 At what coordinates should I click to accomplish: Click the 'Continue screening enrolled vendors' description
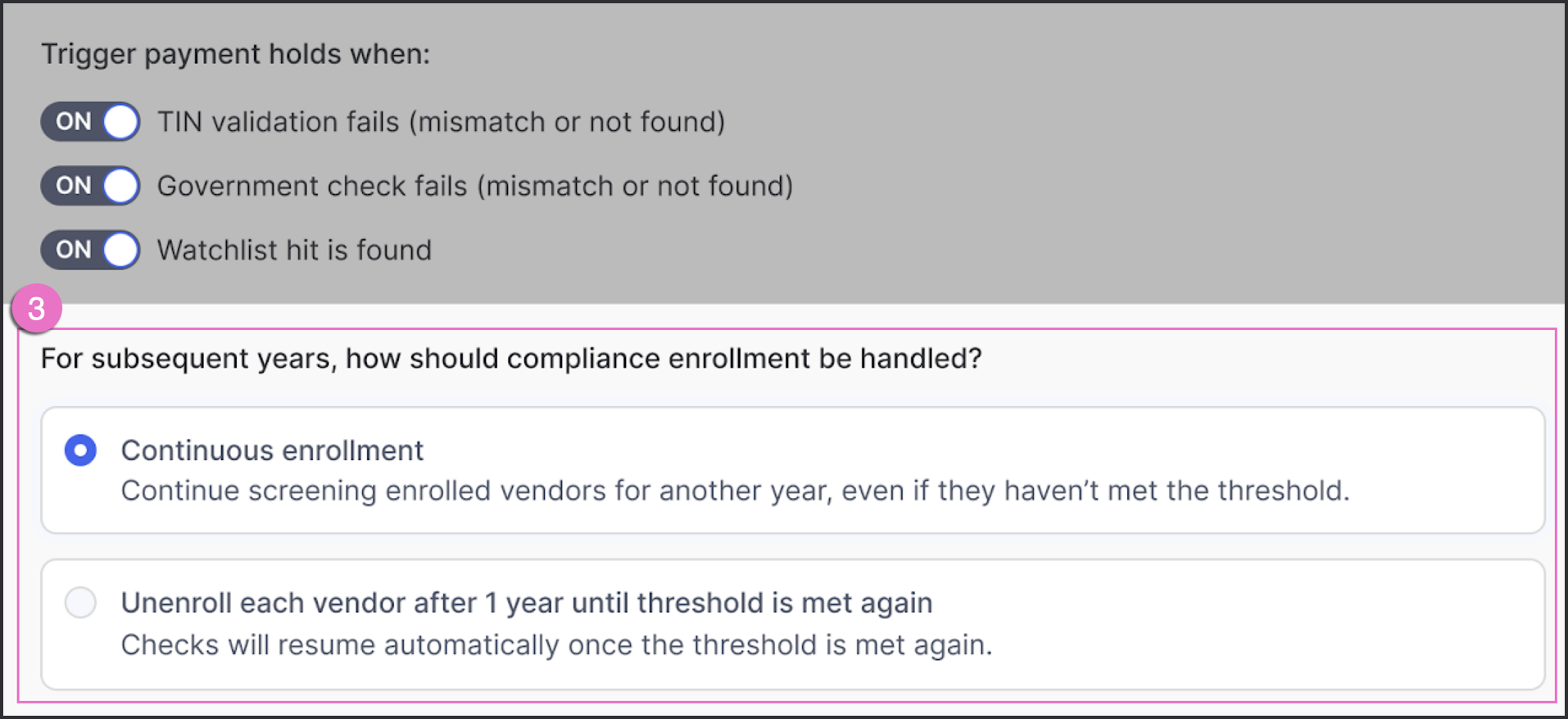pos(735,491)
